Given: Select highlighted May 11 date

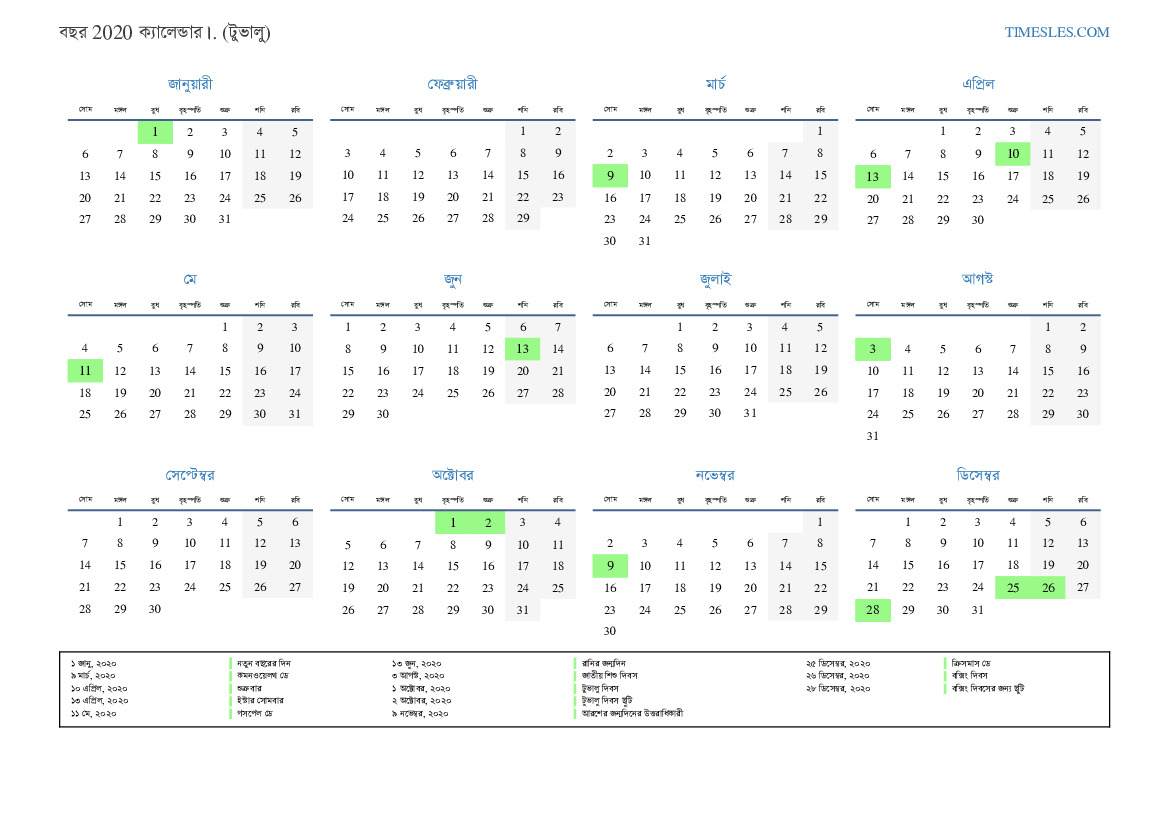Looking at the screenshot, I should [85, 371].
